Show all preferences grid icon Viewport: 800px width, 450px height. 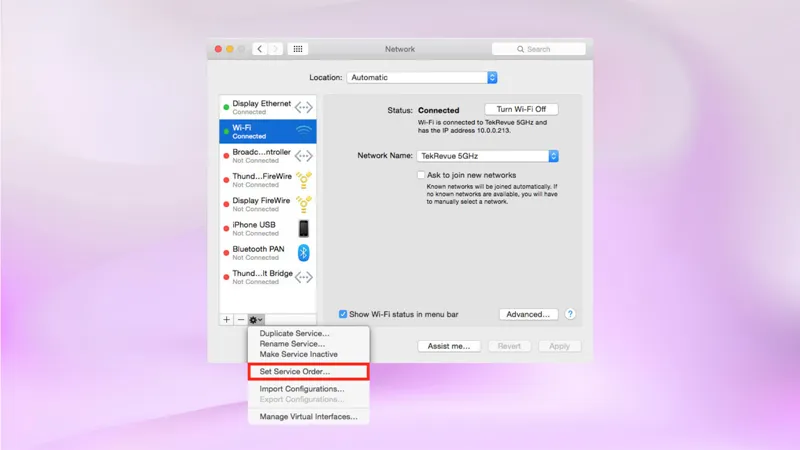tap(298, 49)
